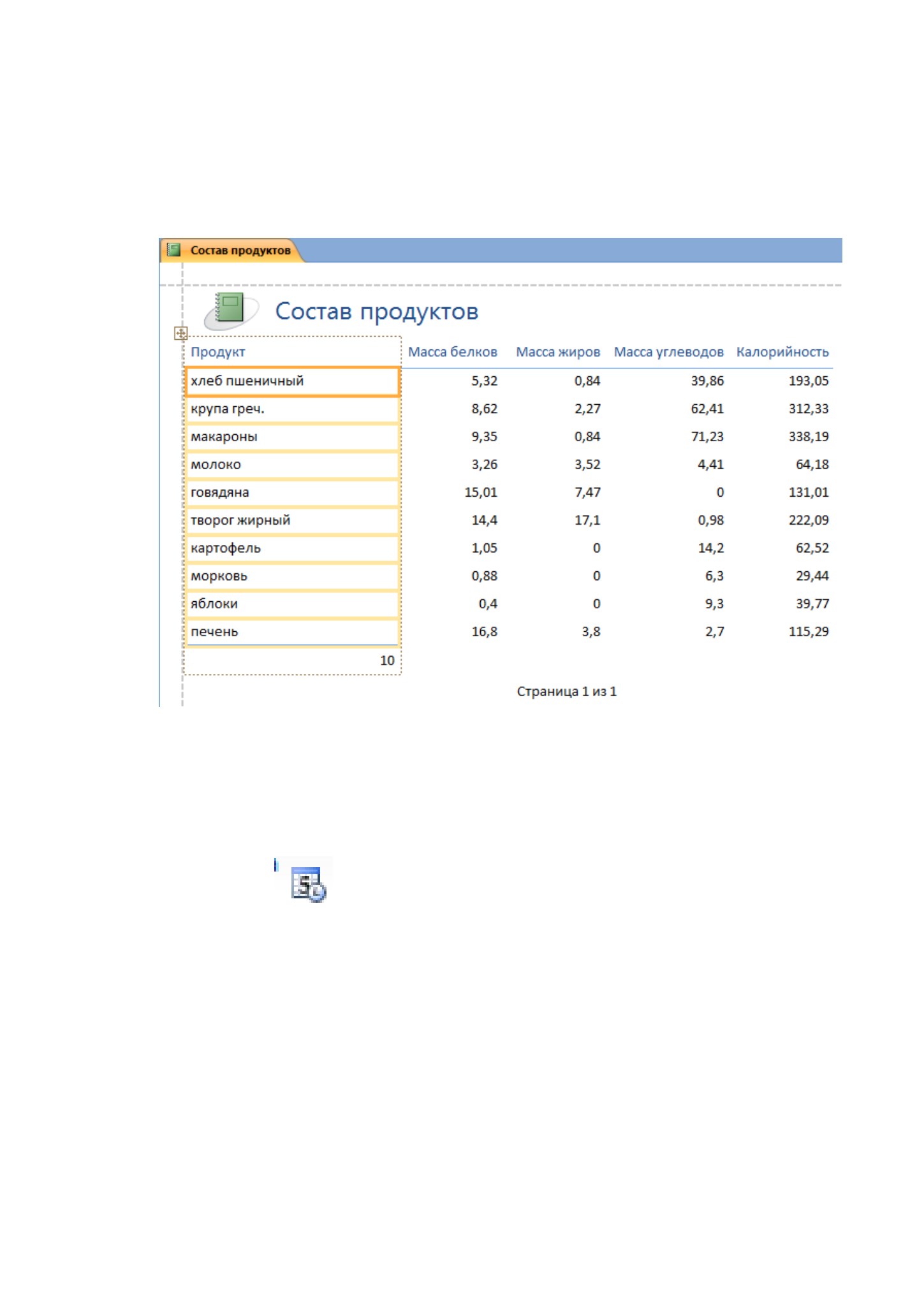Select calorie value 222,09 for творог жирный
924x1307 pixels.
[x=809, y=521]
